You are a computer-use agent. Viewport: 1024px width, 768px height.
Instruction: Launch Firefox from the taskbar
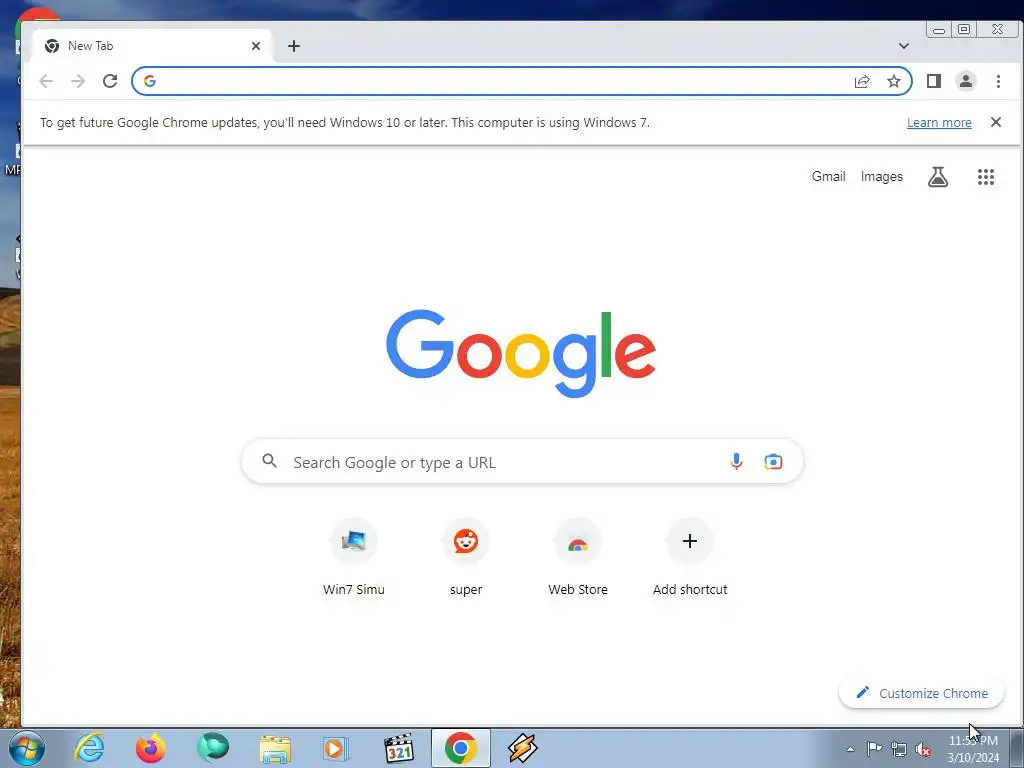[x=150, y=748]
